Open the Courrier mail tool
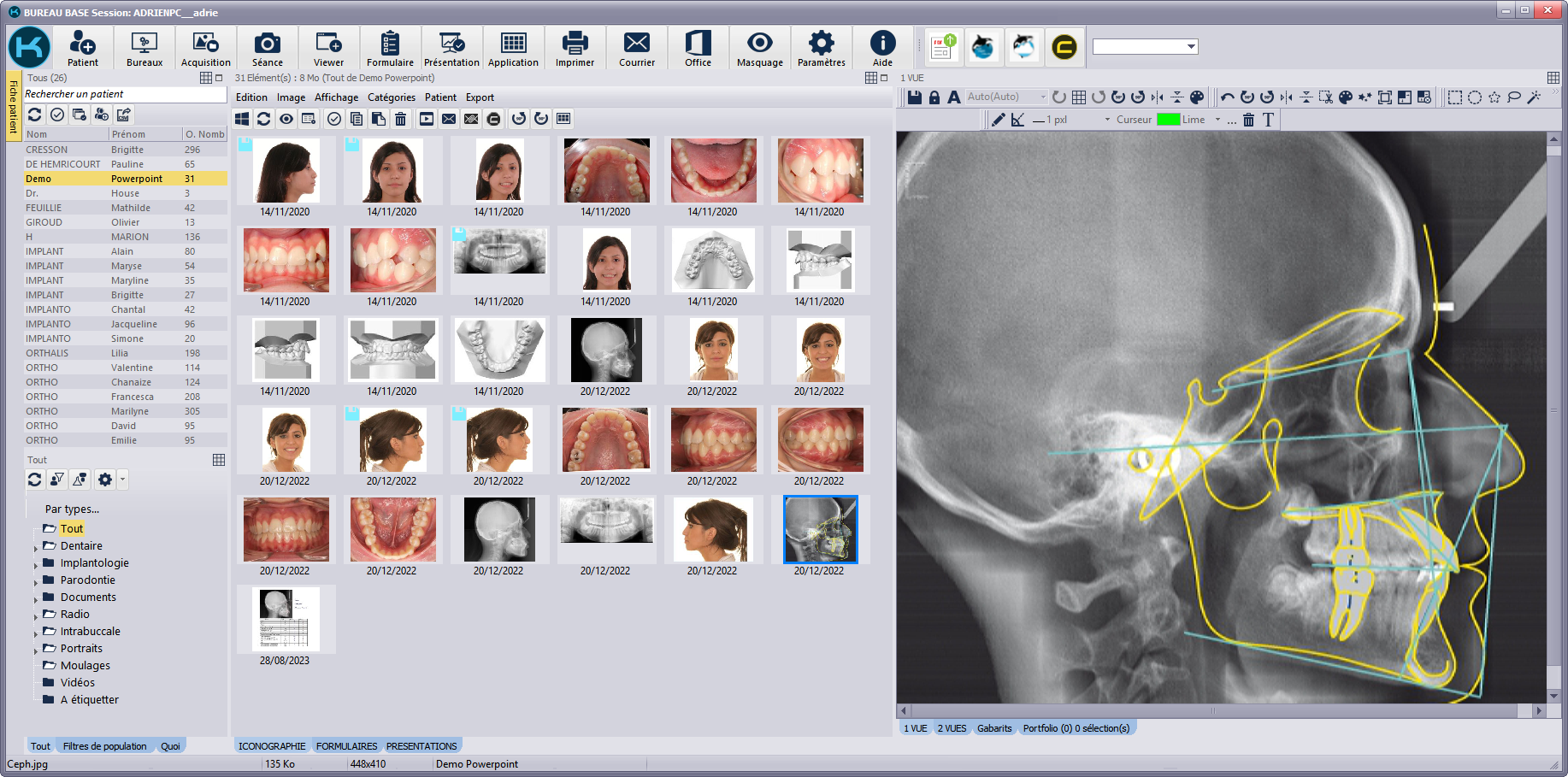 coord(636,48)
